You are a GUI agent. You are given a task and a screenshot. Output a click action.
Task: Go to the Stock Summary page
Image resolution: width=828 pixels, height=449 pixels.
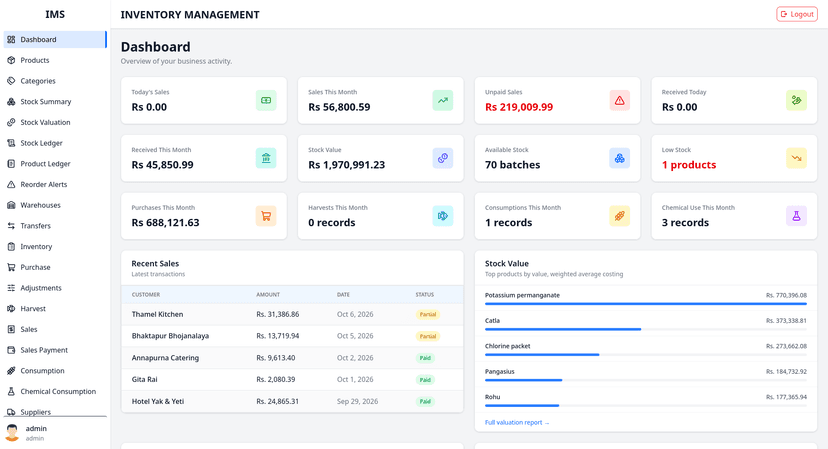(x=55, y=101)
